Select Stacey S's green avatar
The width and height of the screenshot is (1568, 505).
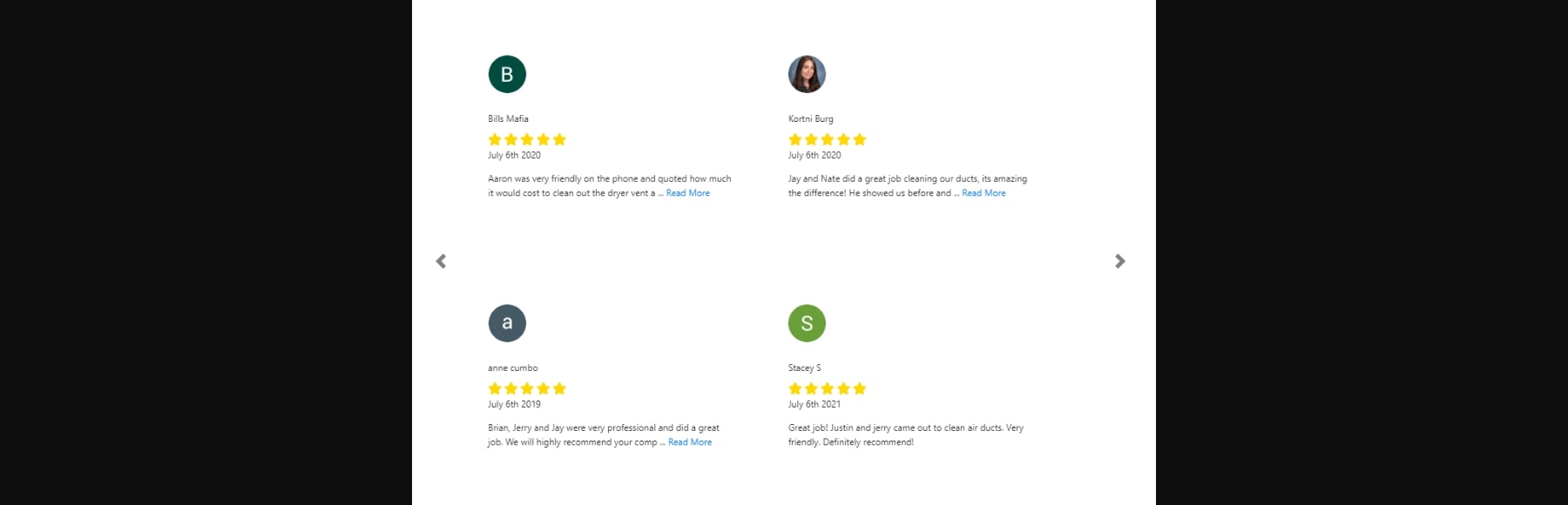coord(807,322)
